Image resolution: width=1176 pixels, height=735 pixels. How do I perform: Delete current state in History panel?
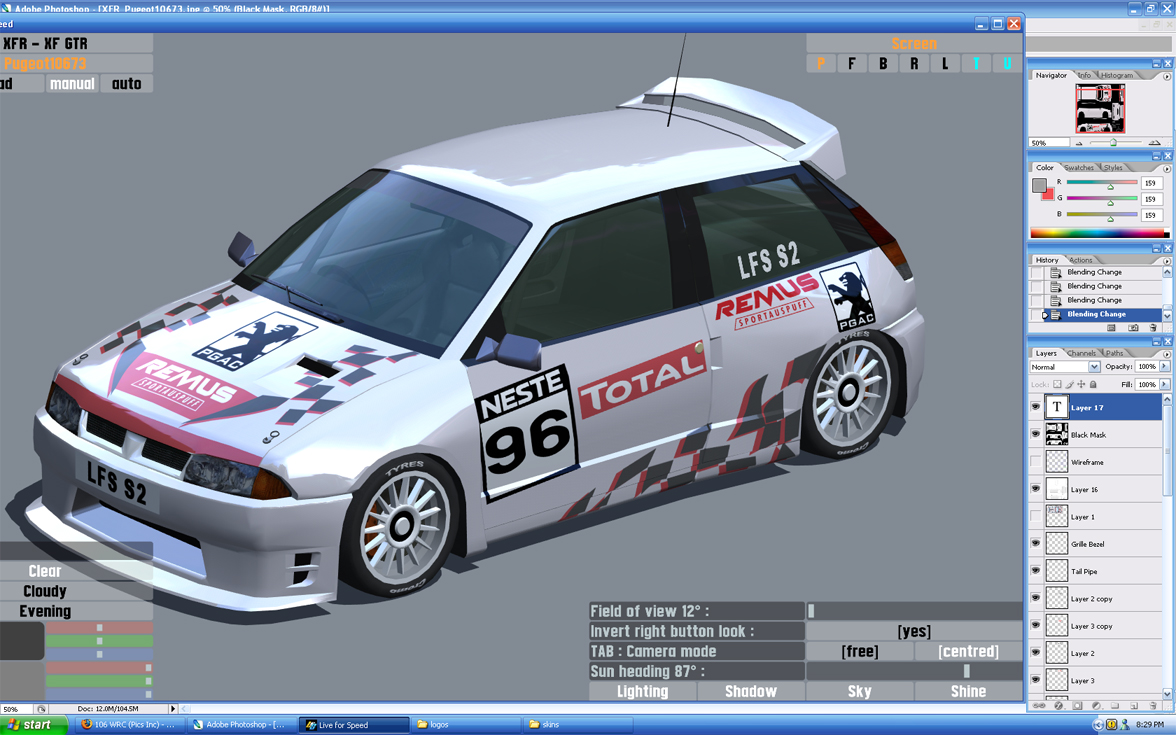tap(1153, 328)
